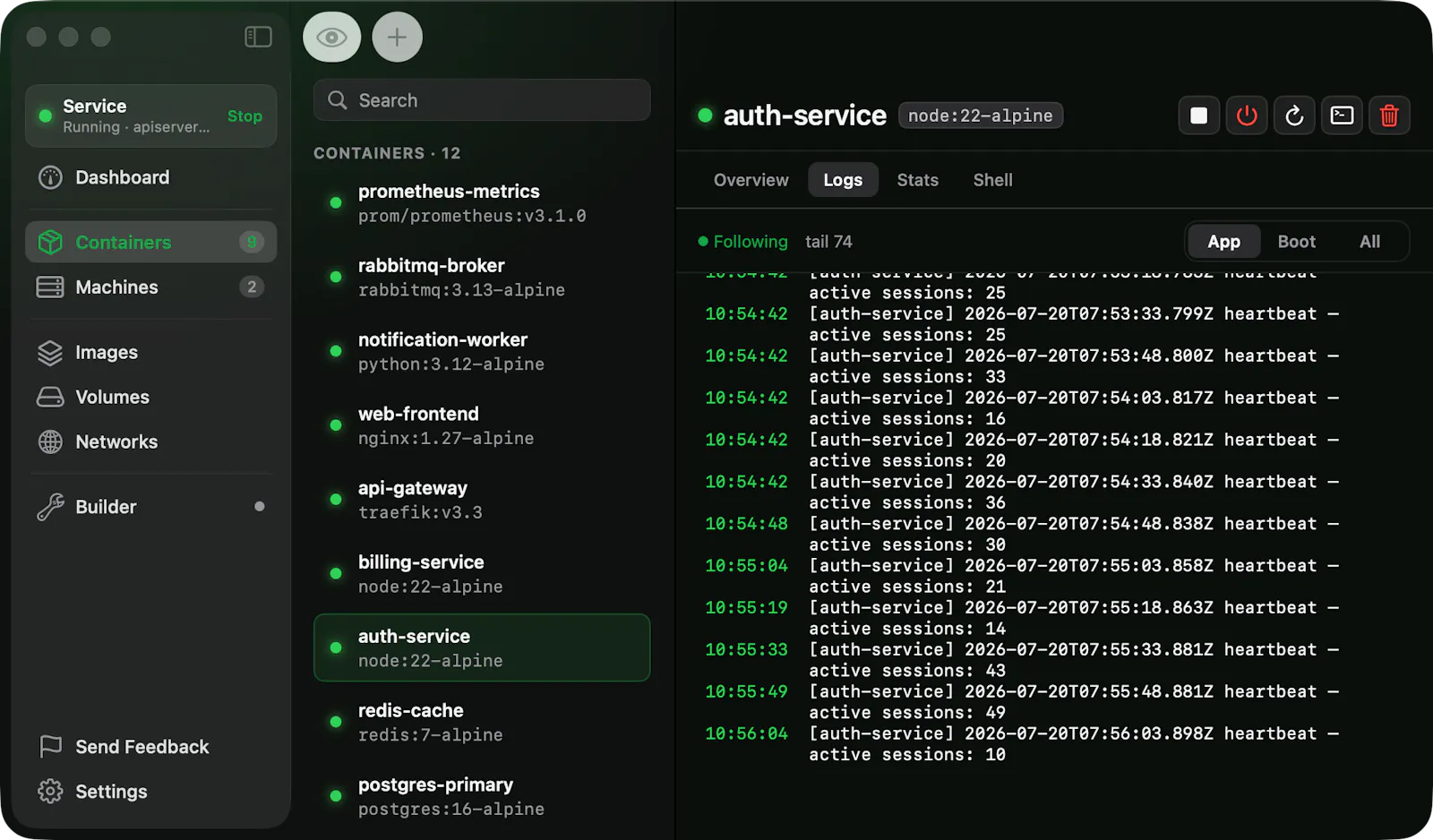Click the CONTAINERS · 12 heading

tap(387, 153)
